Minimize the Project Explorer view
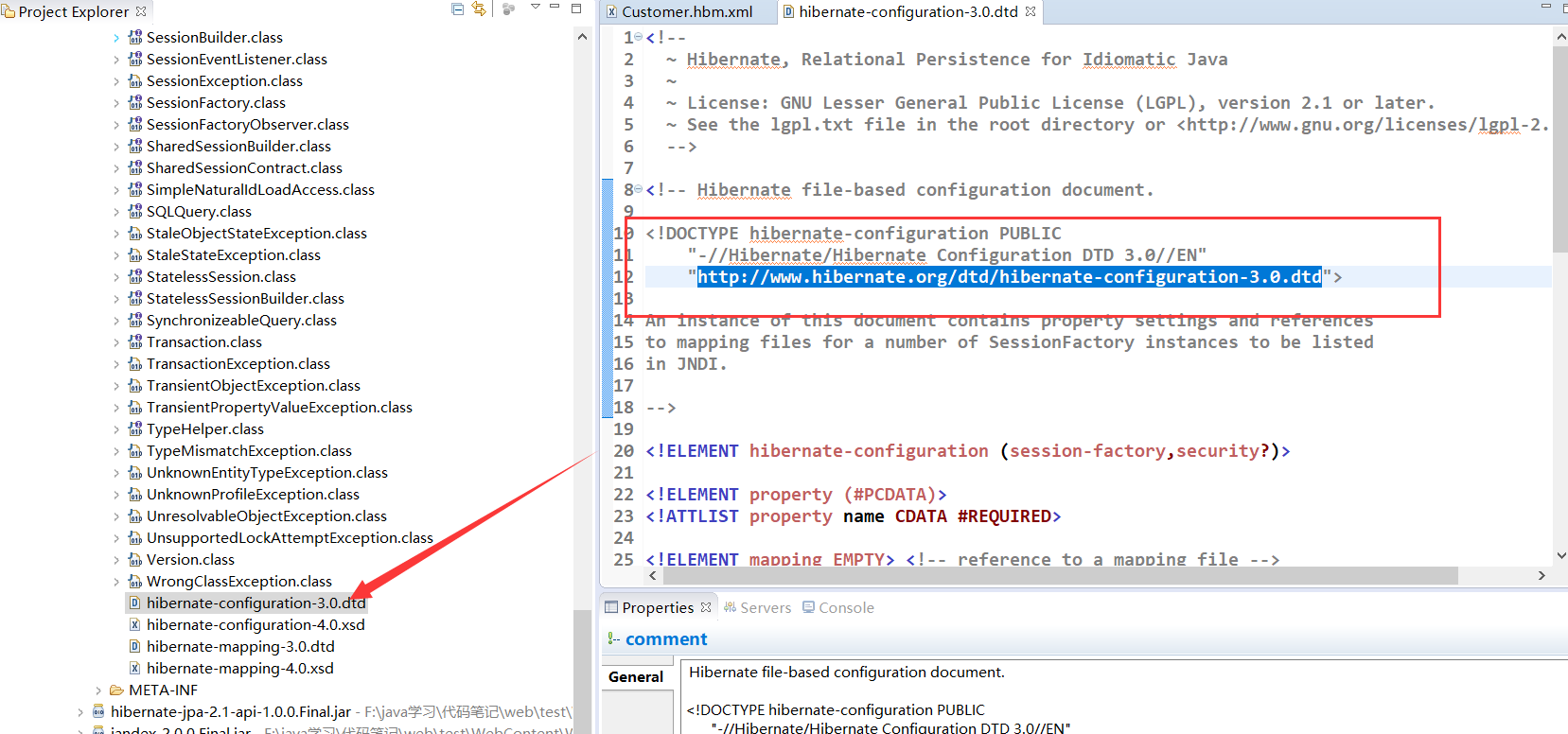The height and width of the screenshot is (734, 1568). (x=555, y=8)
